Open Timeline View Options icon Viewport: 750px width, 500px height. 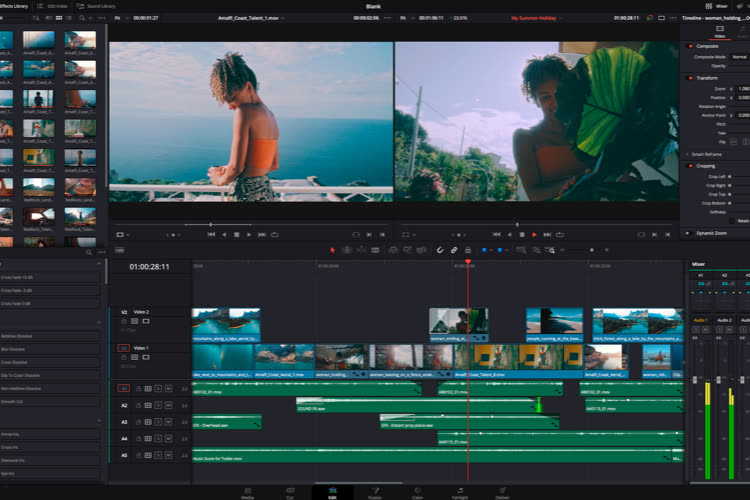point(120,250)
